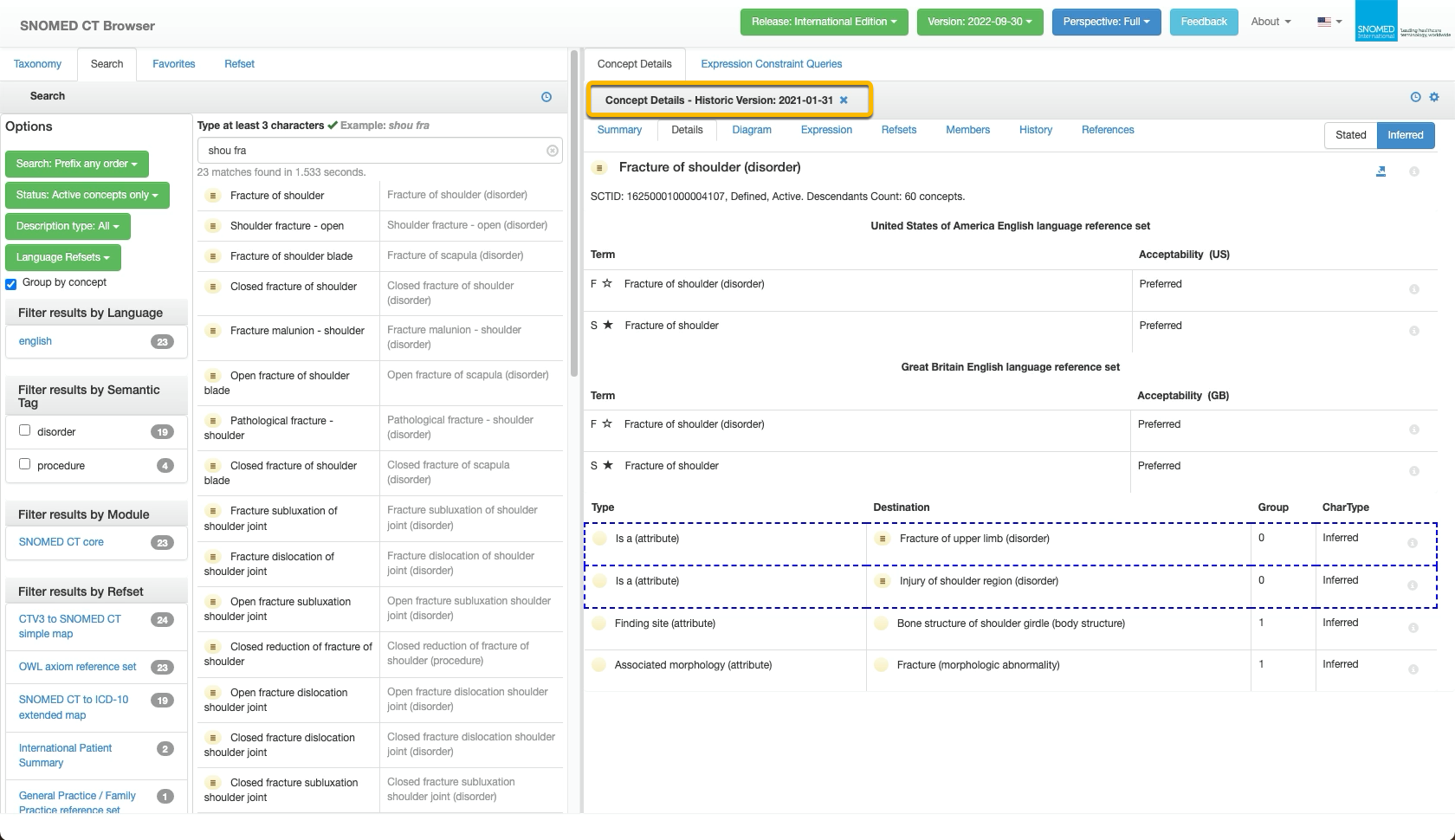This screenshot has height=840, width=1455.
Task: Open Description type: All dropdown
Action: click(68, 226)
